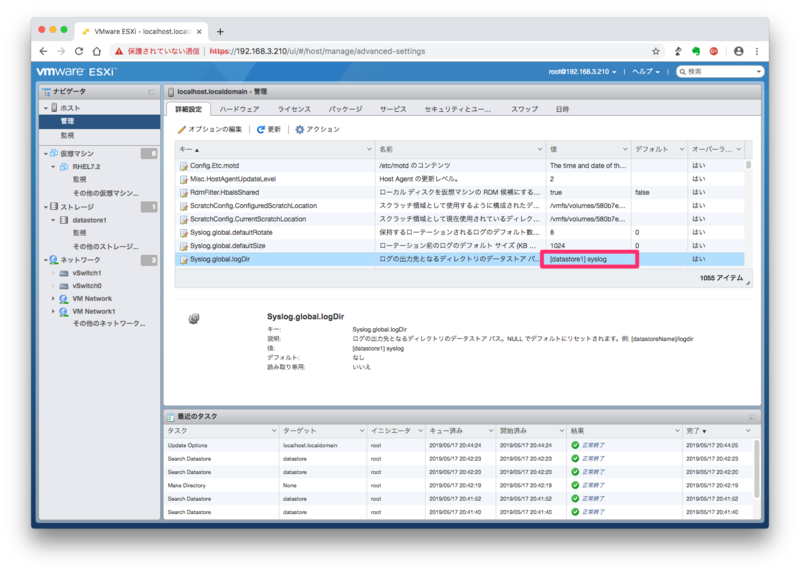Reload the browser page
Screen dimensions: 800x573
pyautogui.click(x=79, y=51)
